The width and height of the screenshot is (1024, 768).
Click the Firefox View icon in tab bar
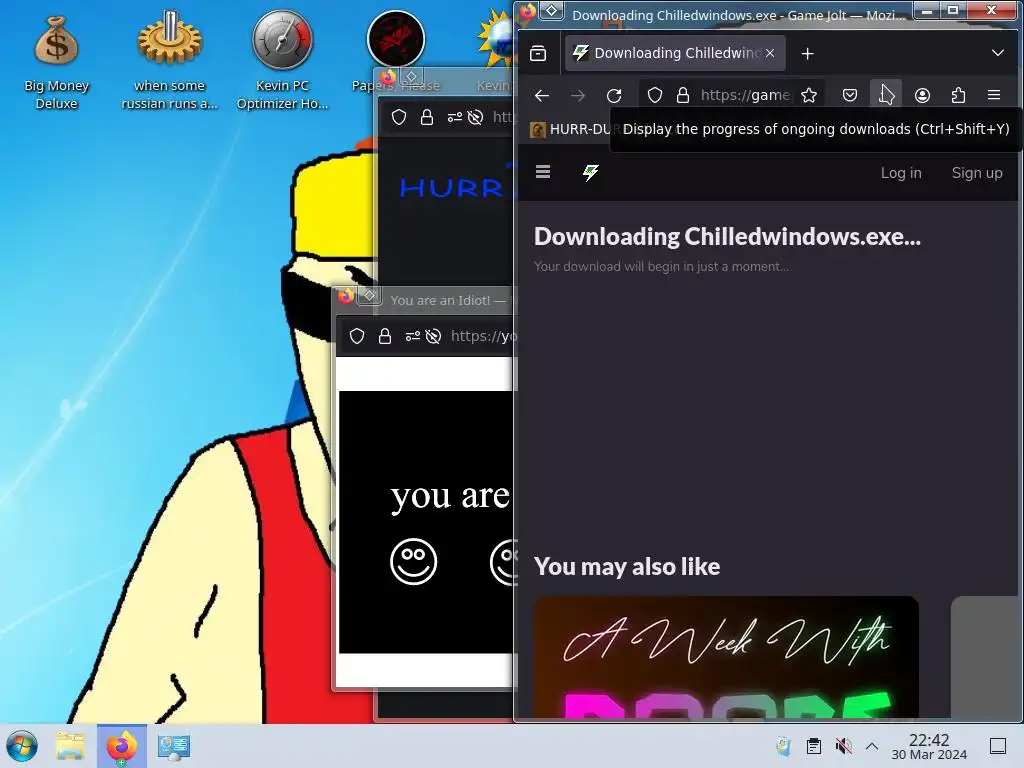[x=538, y=54]
